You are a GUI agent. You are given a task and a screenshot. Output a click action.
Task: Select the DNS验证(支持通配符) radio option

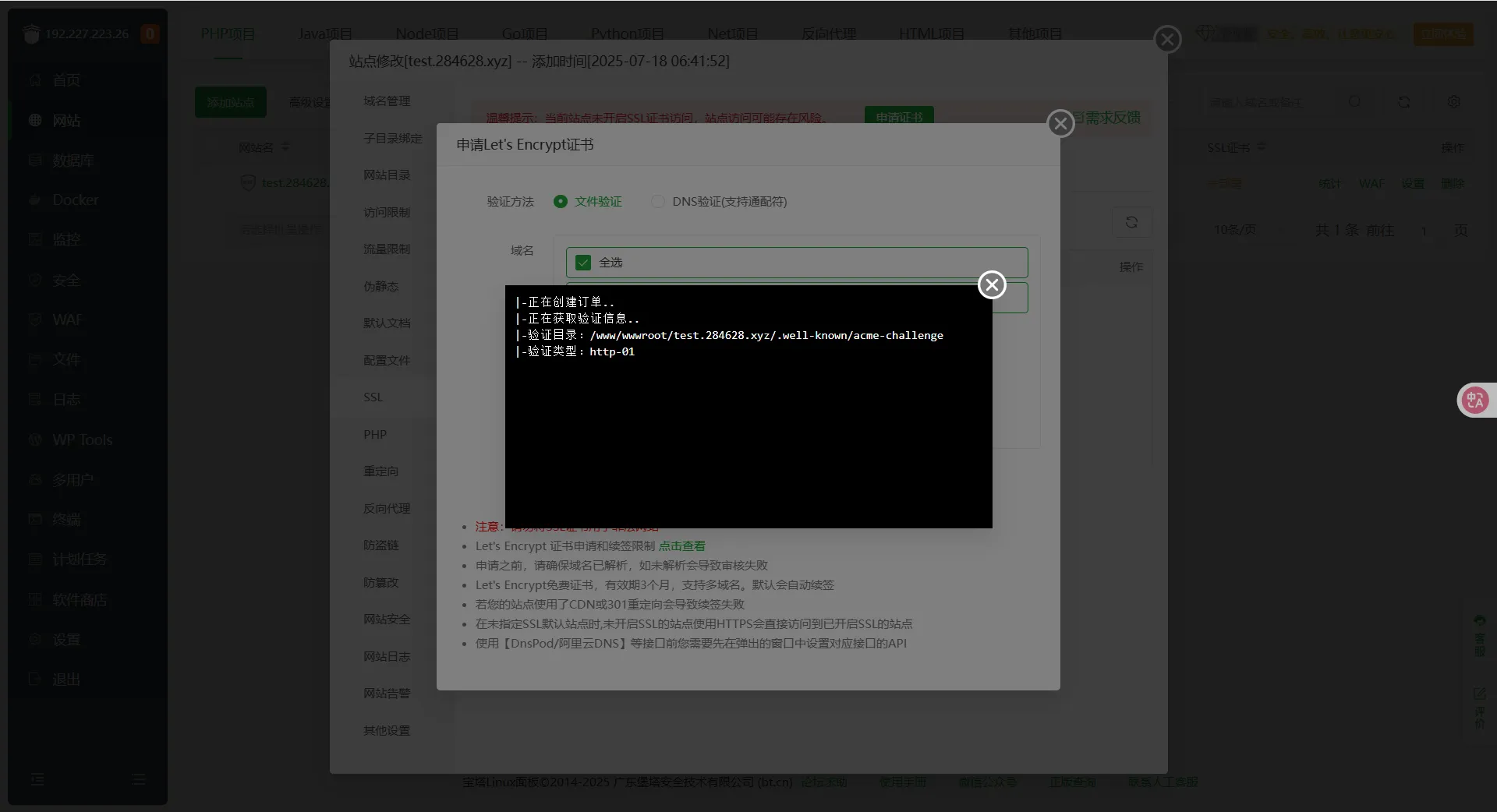tap(658, 201)
